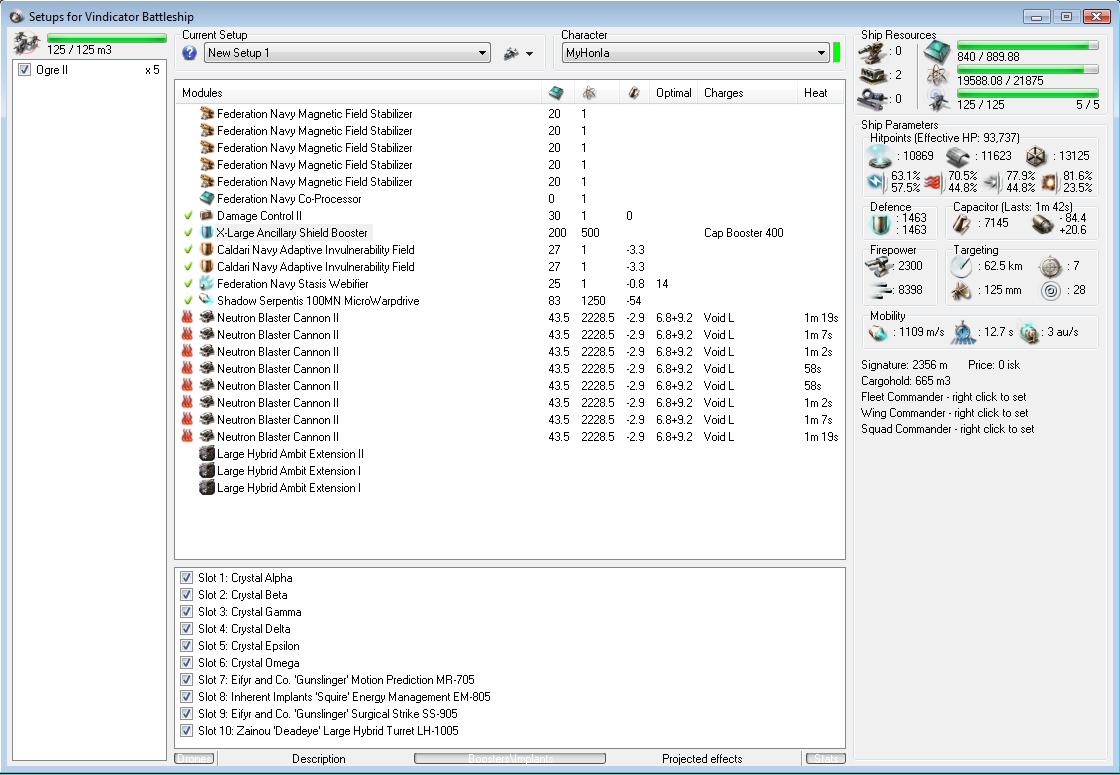Click the align time icon showing 12.7 s
Viewport: 1120px width, 775px height.
(x=964, y=332)
